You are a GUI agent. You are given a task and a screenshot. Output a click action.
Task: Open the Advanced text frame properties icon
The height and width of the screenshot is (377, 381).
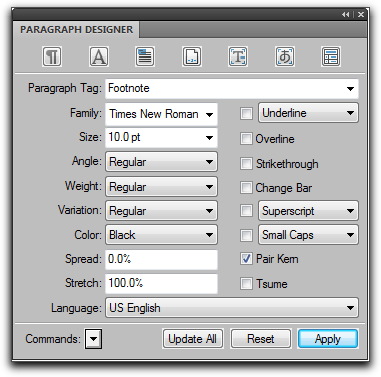click(x=238, y=57)
